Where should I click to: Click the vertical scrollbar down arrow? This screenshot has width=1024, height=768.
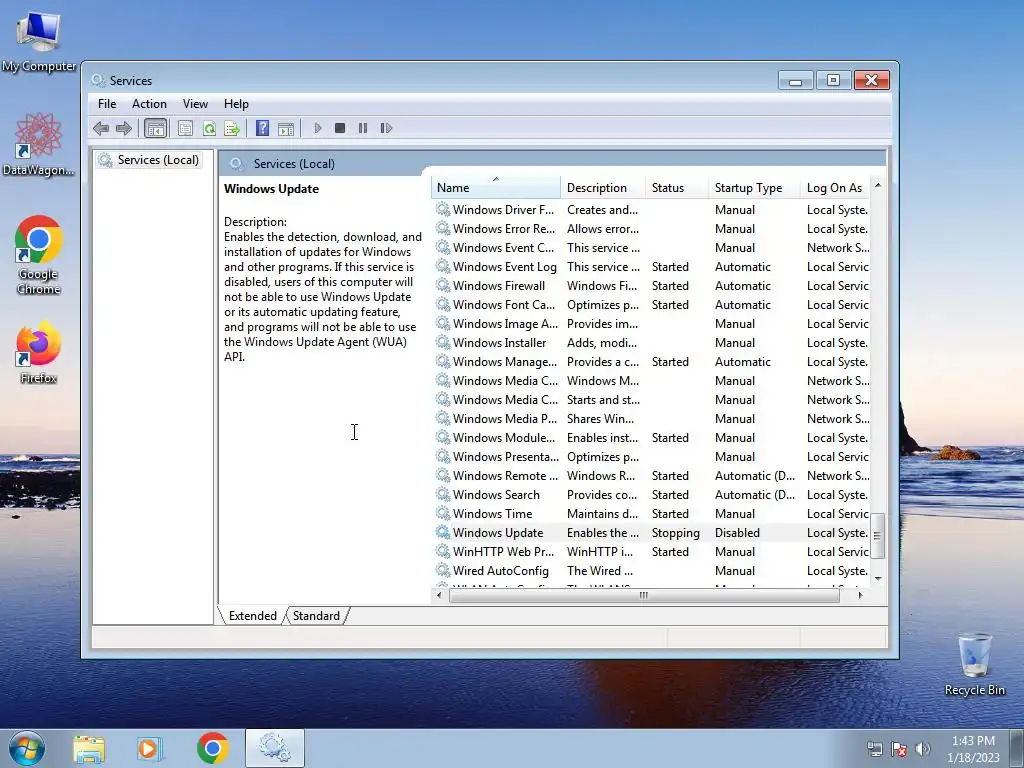[878, 579]
